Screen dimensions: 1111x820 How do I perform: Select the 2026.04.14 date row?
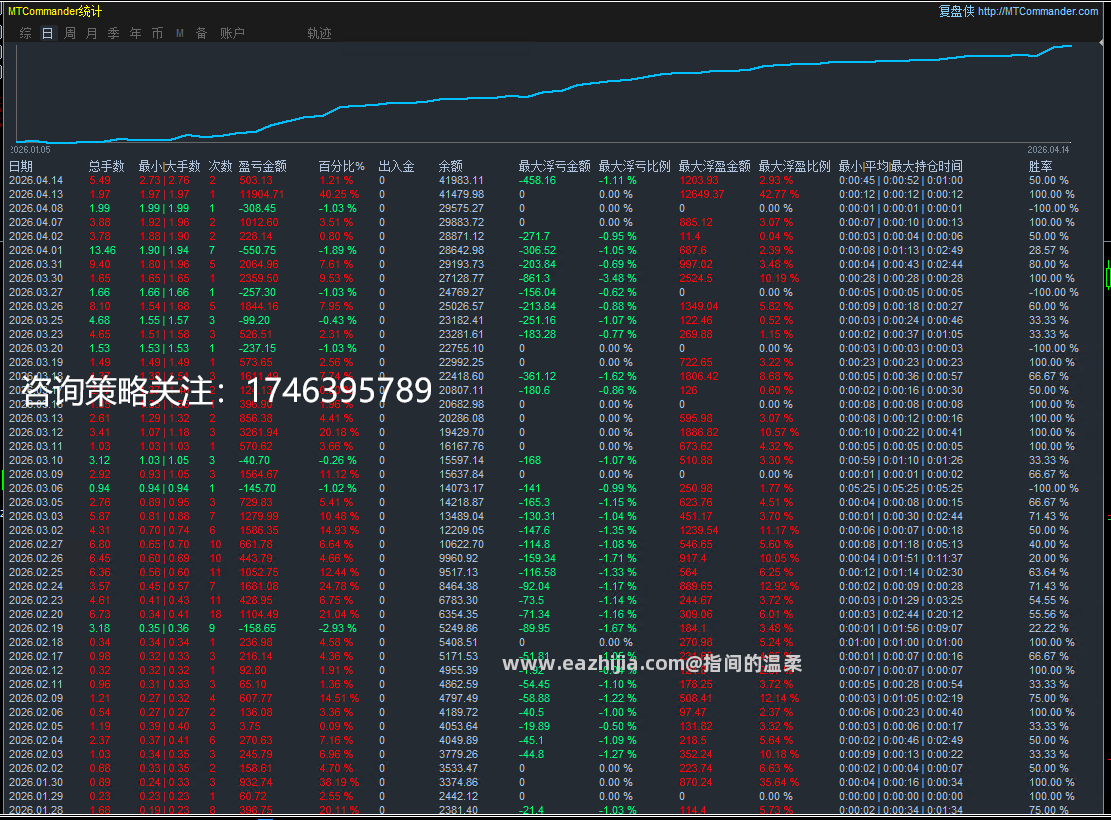544,181
